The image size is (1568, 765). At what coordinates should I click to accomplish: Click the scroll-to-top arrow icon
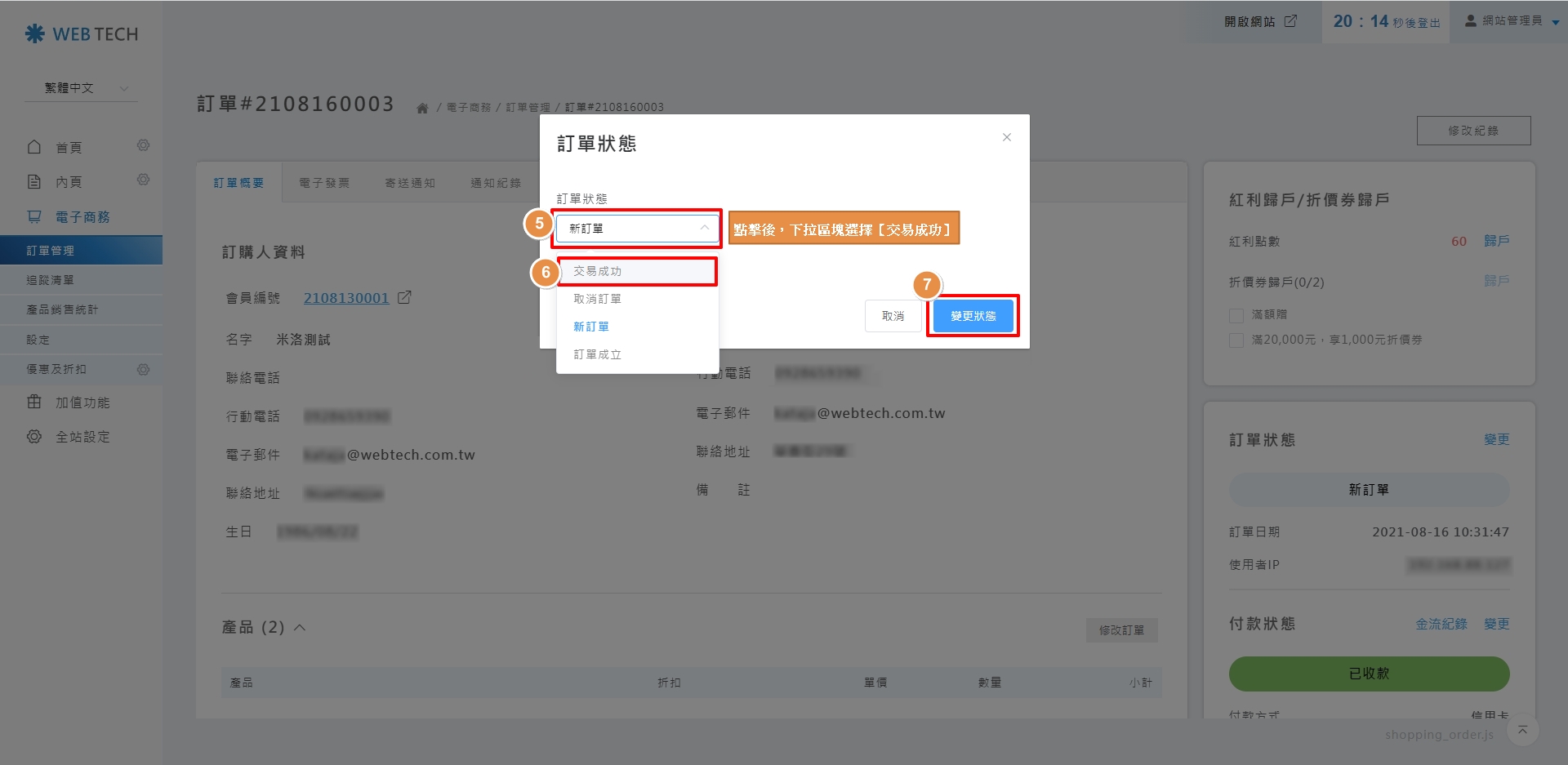tap(1522, 730)
